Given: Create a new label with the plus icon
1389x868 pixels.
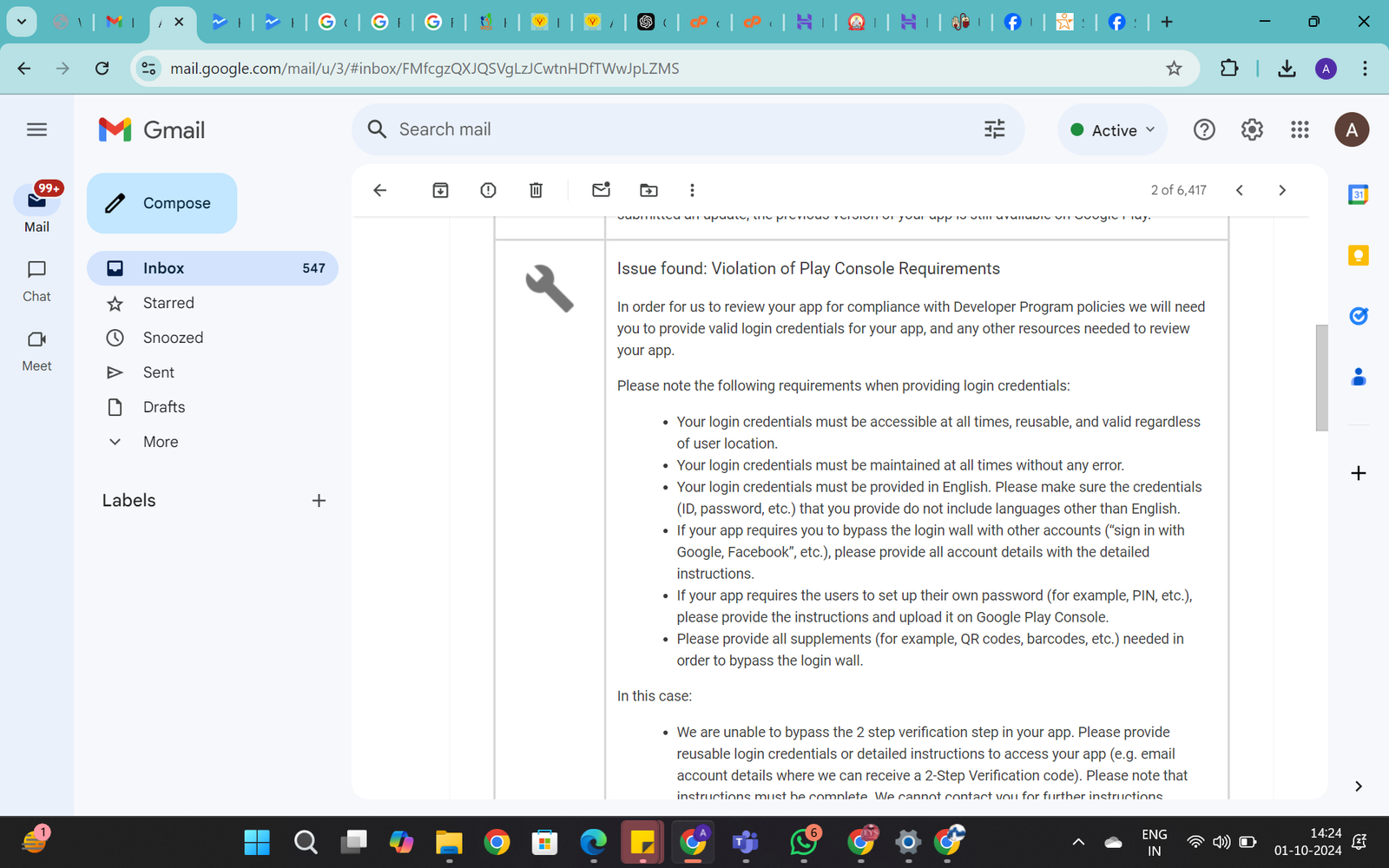Looking at the screenshot, I should pyautogui.click(x=319, y=501).
